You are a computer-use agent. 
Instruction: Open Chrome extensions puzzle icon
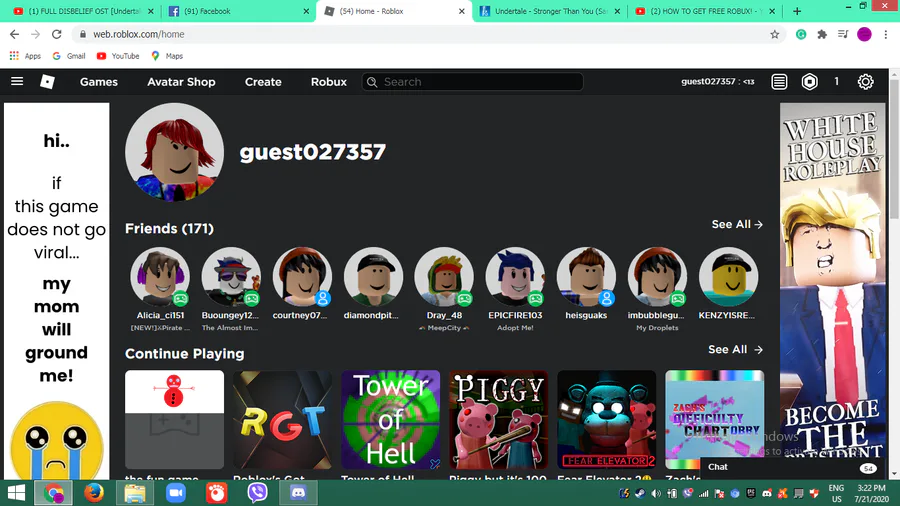click(x=822, y=34)
